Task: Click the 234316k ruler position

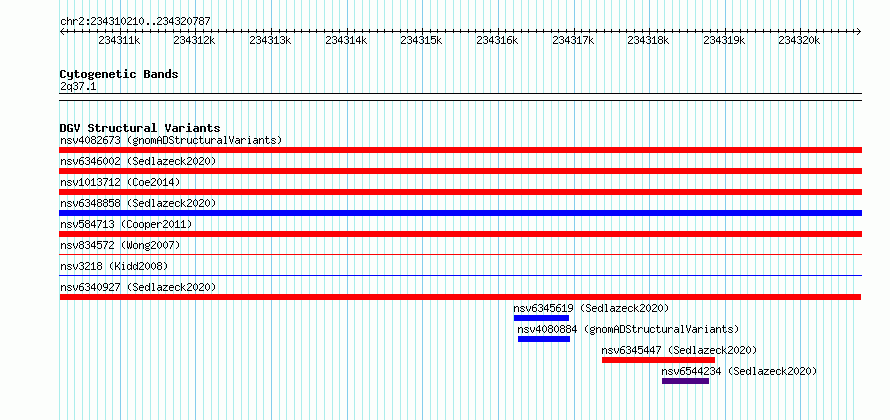Action: (x=497, y=40)
